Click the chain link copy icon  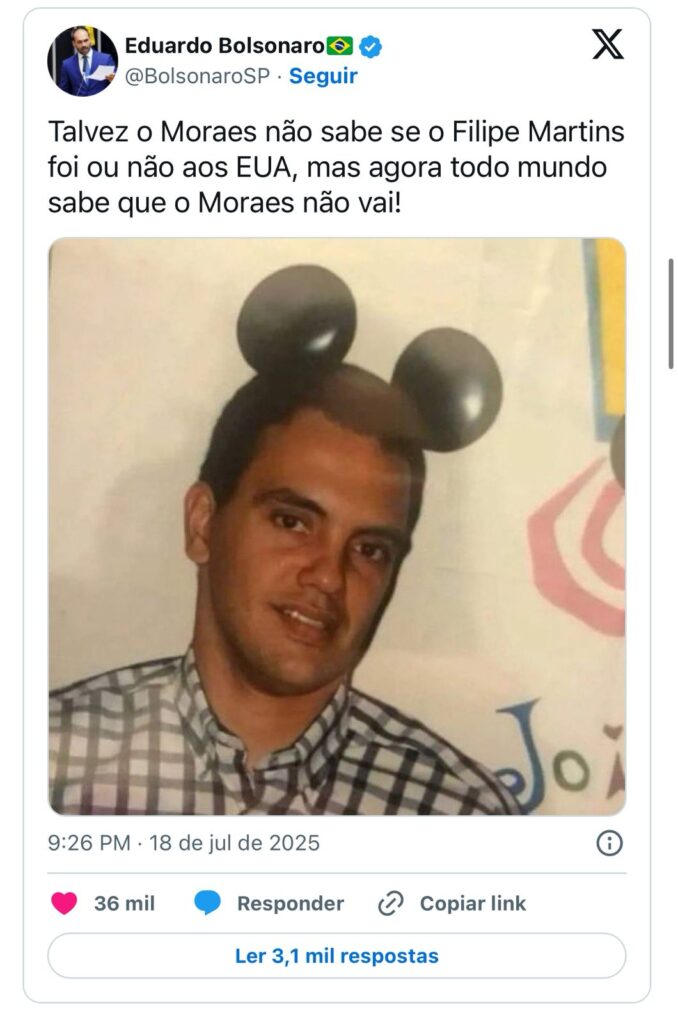pyautogui.click(x=391, y=903)
